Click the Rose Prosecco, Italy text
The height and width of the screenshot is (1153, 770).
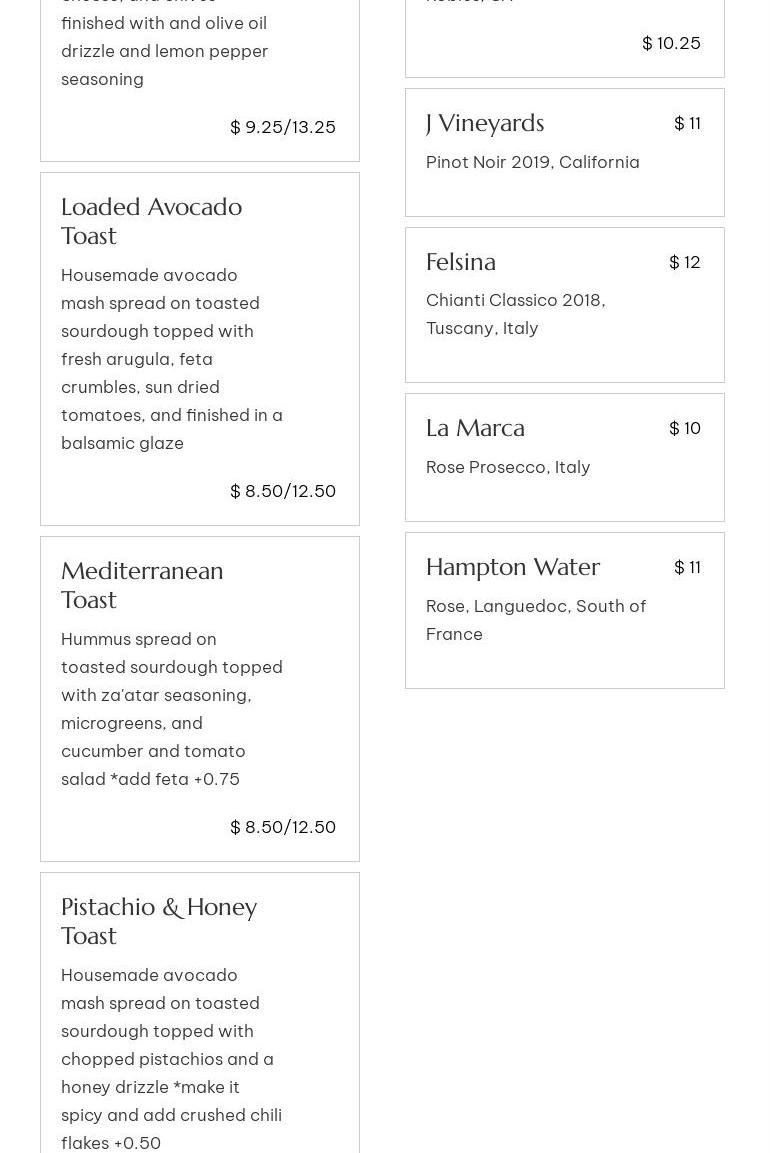(x=508, y=467)
